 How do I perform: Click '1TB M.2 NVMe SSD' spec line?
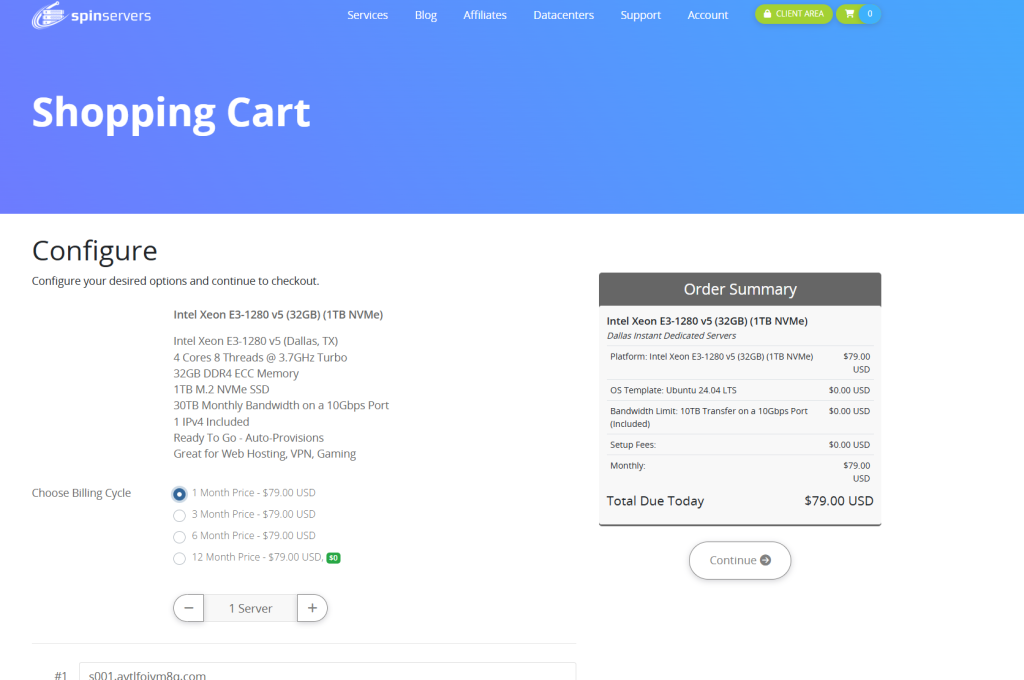click(x=221, y=389)
